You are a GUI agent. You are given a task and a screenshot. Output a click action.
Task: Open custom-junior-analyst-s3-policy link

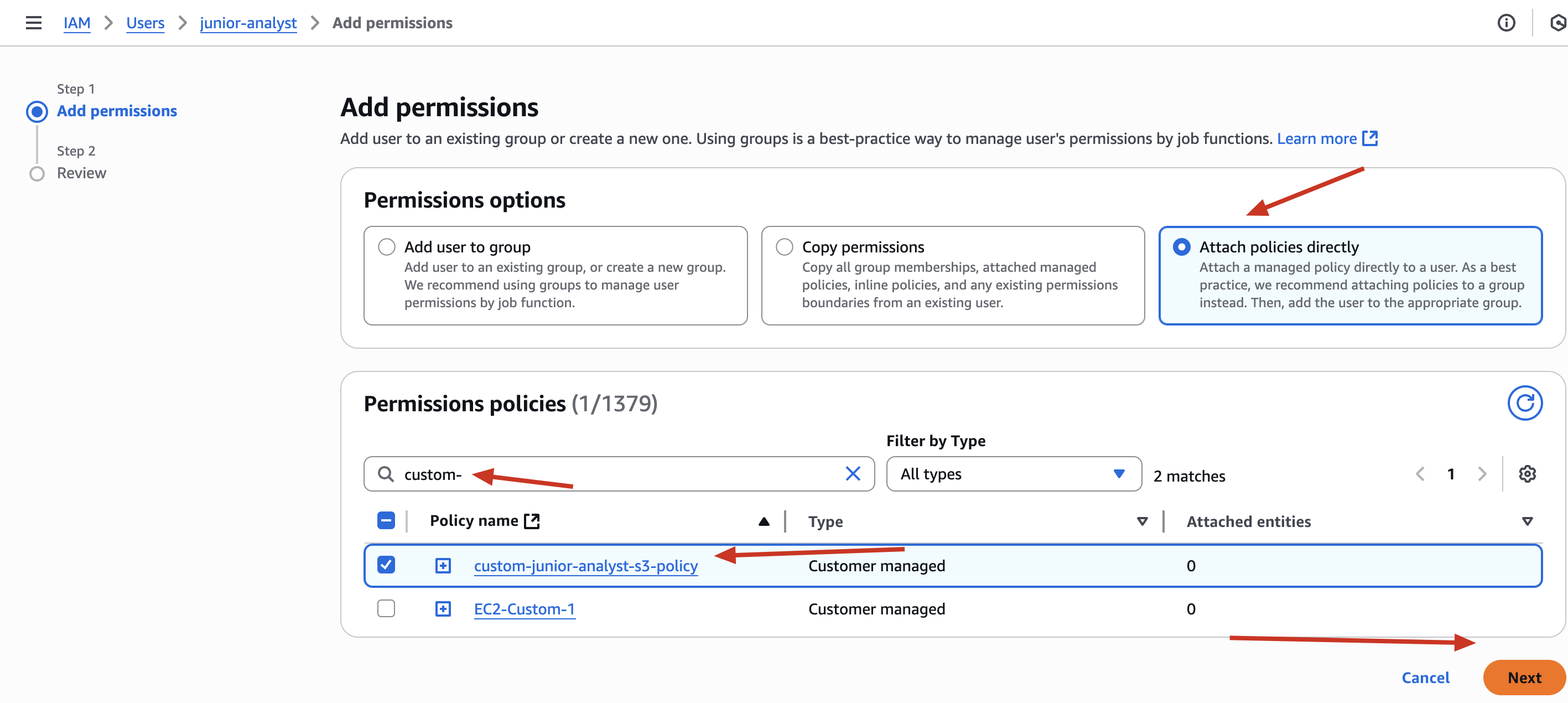coord(585,565)
